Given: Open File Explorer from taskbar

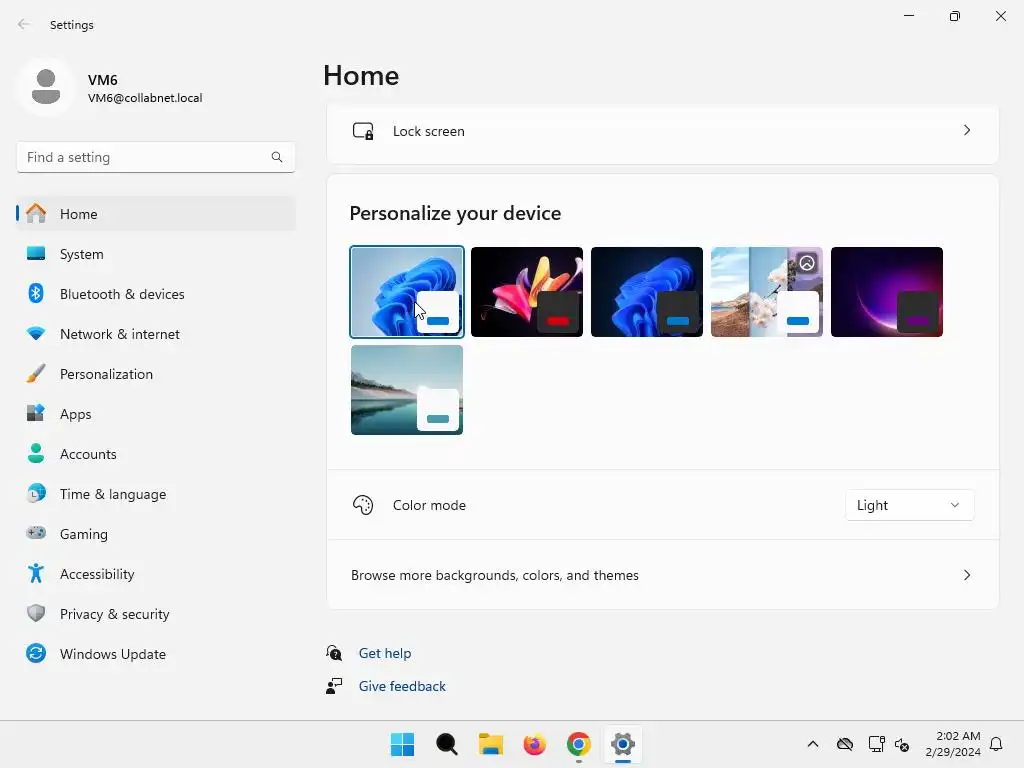Looking at the screenshot, I should [490, 744].
